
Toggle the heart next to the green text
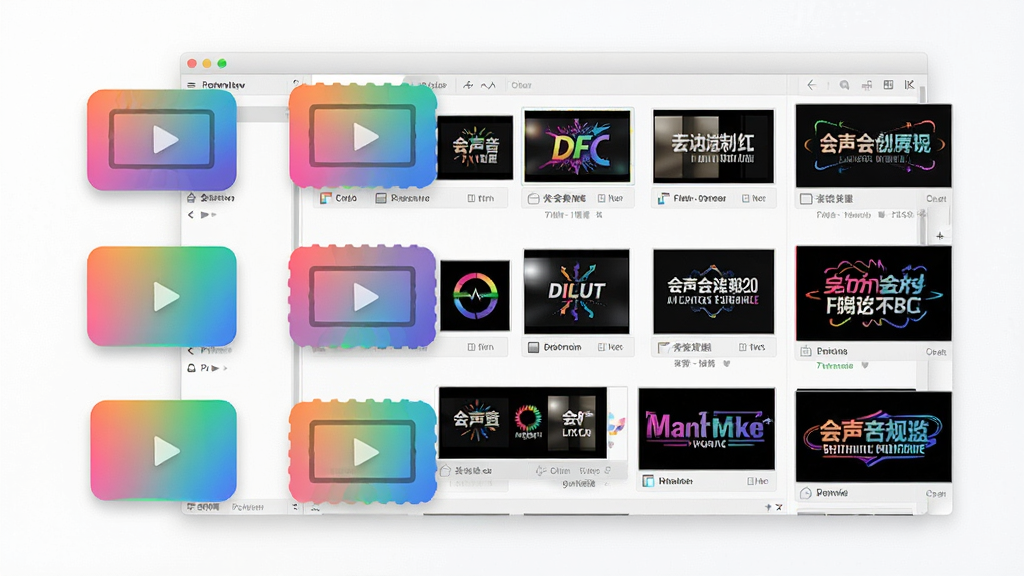(x=865, y=366)
